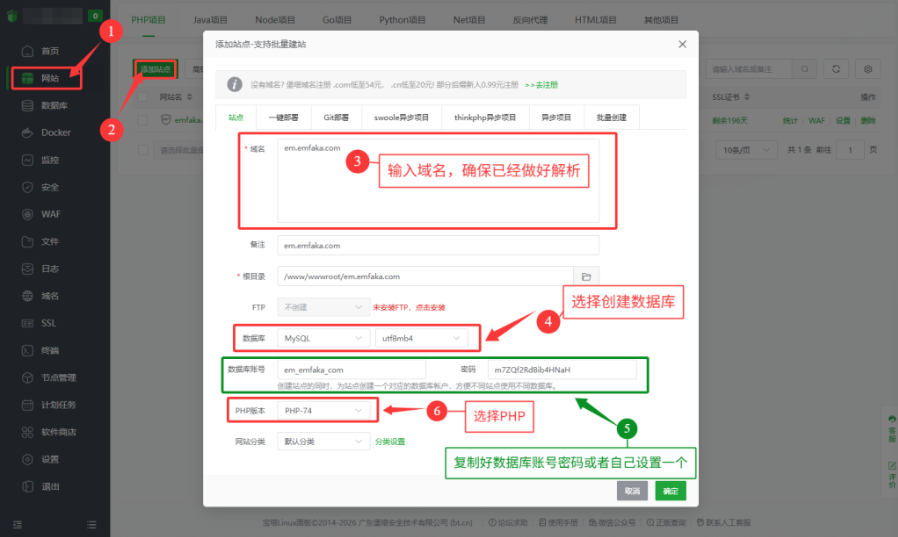Switch to the thinkphp异步项目 tab
Image resolution: width=898 pixels, height=537 pixels.
485,117
